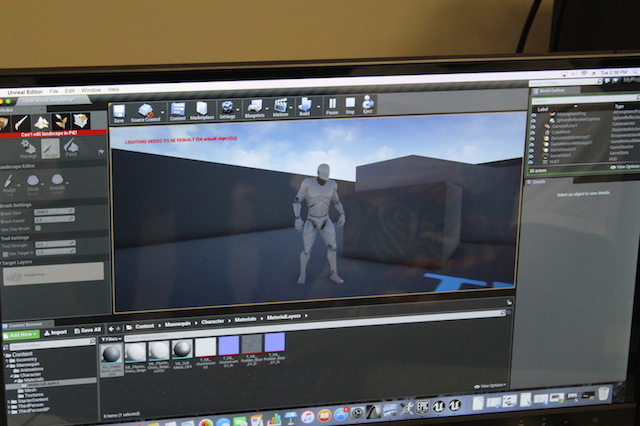The image size is (640, 426).
Task: Stop the play-in-editor session
Action: [x=350, y=105]
